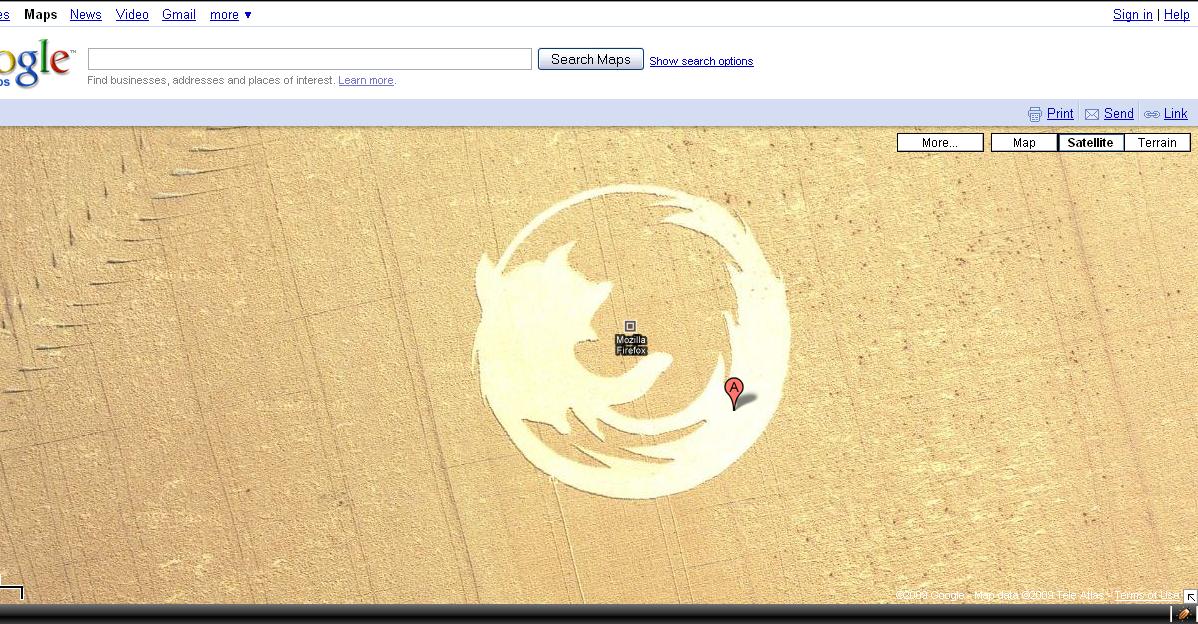Expand the more dropdown arrow
This screenshot has width=1198, height=624.
point(248,15)
